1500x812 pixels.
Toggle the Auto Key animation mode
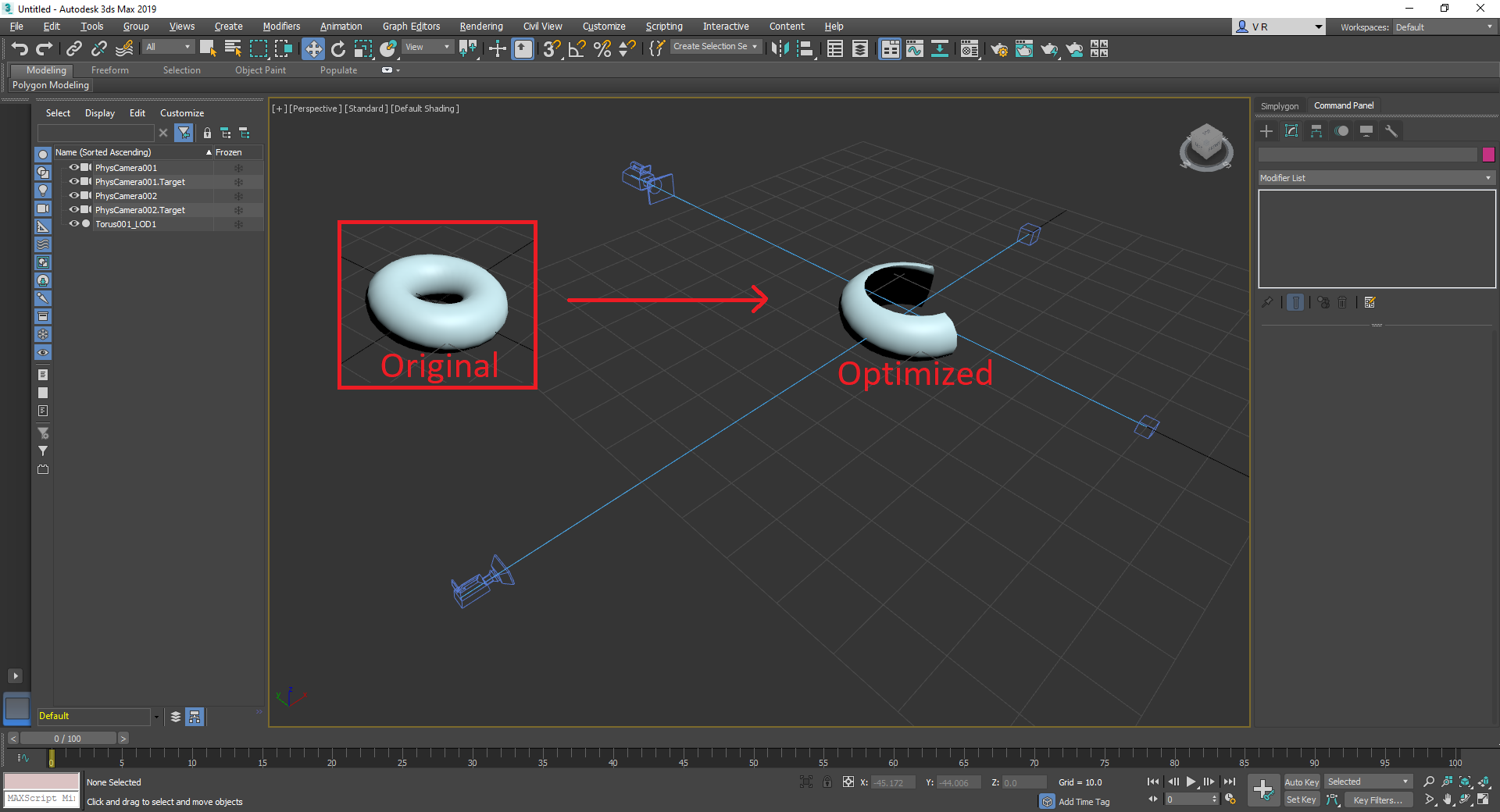pyautogui.click(x=1301, y=782)
